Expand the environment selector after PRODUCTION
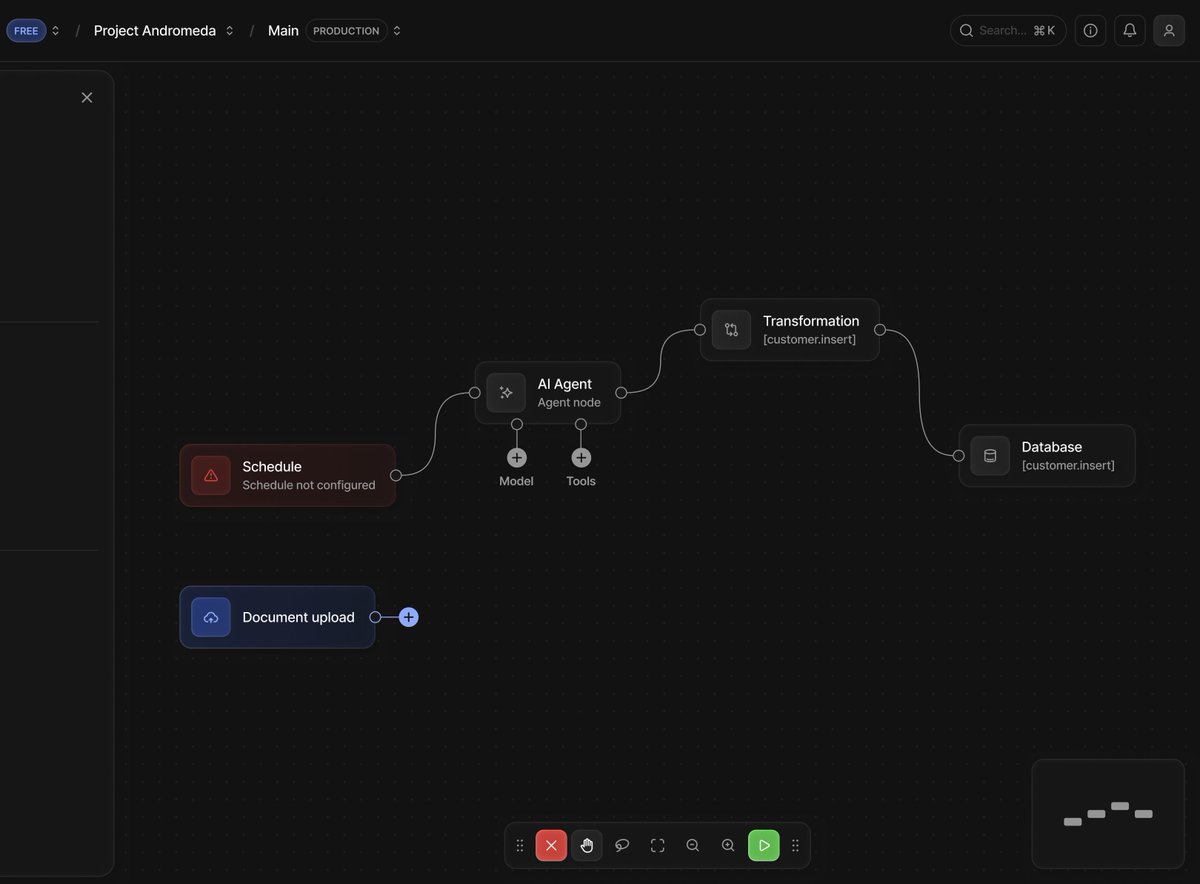This screenshot has width=1200, height=884. 397,31
